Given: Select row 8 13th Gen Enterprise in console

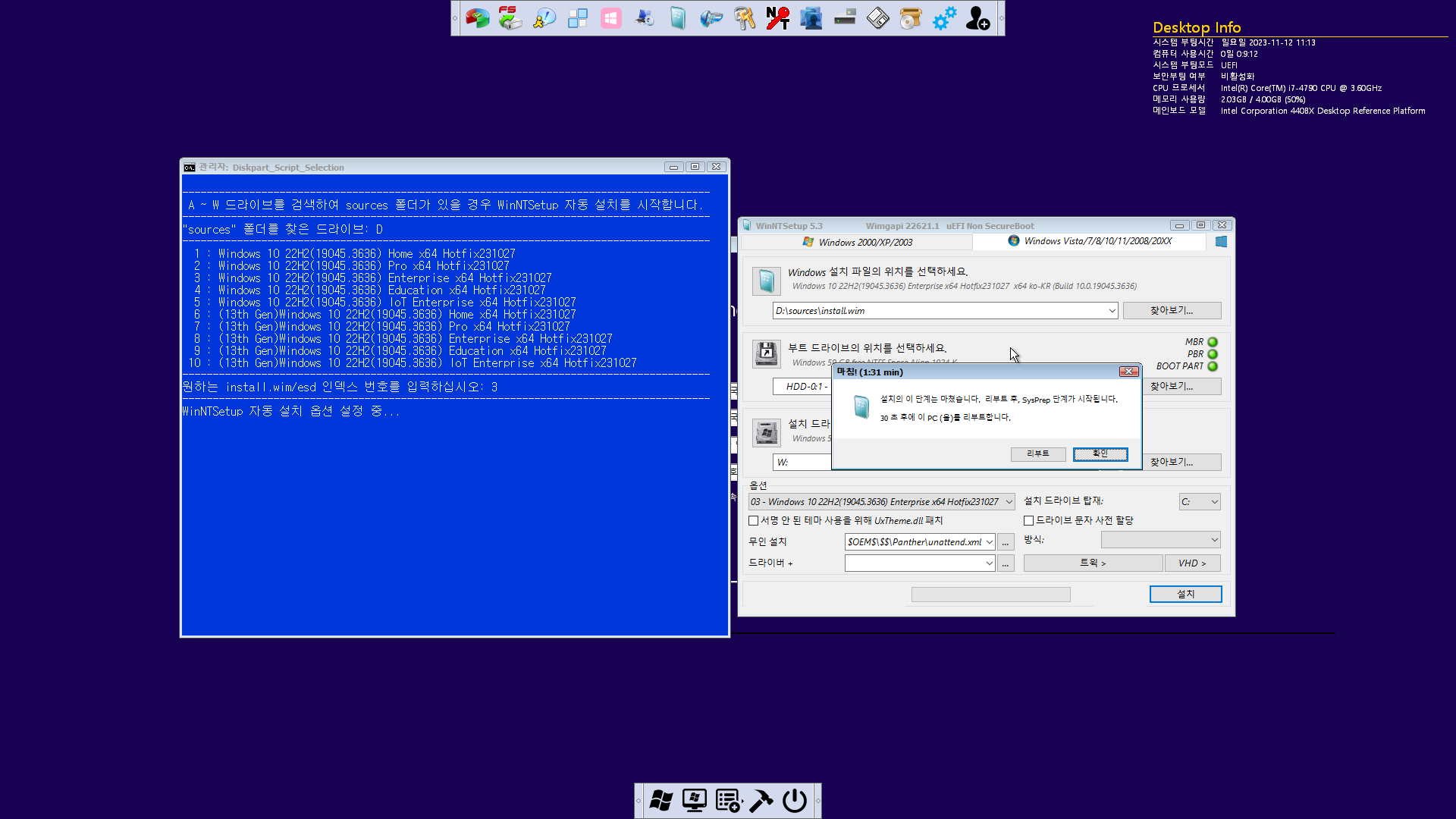Looking at the screenshot, I should pyautogui.click(x=403, y=338).
